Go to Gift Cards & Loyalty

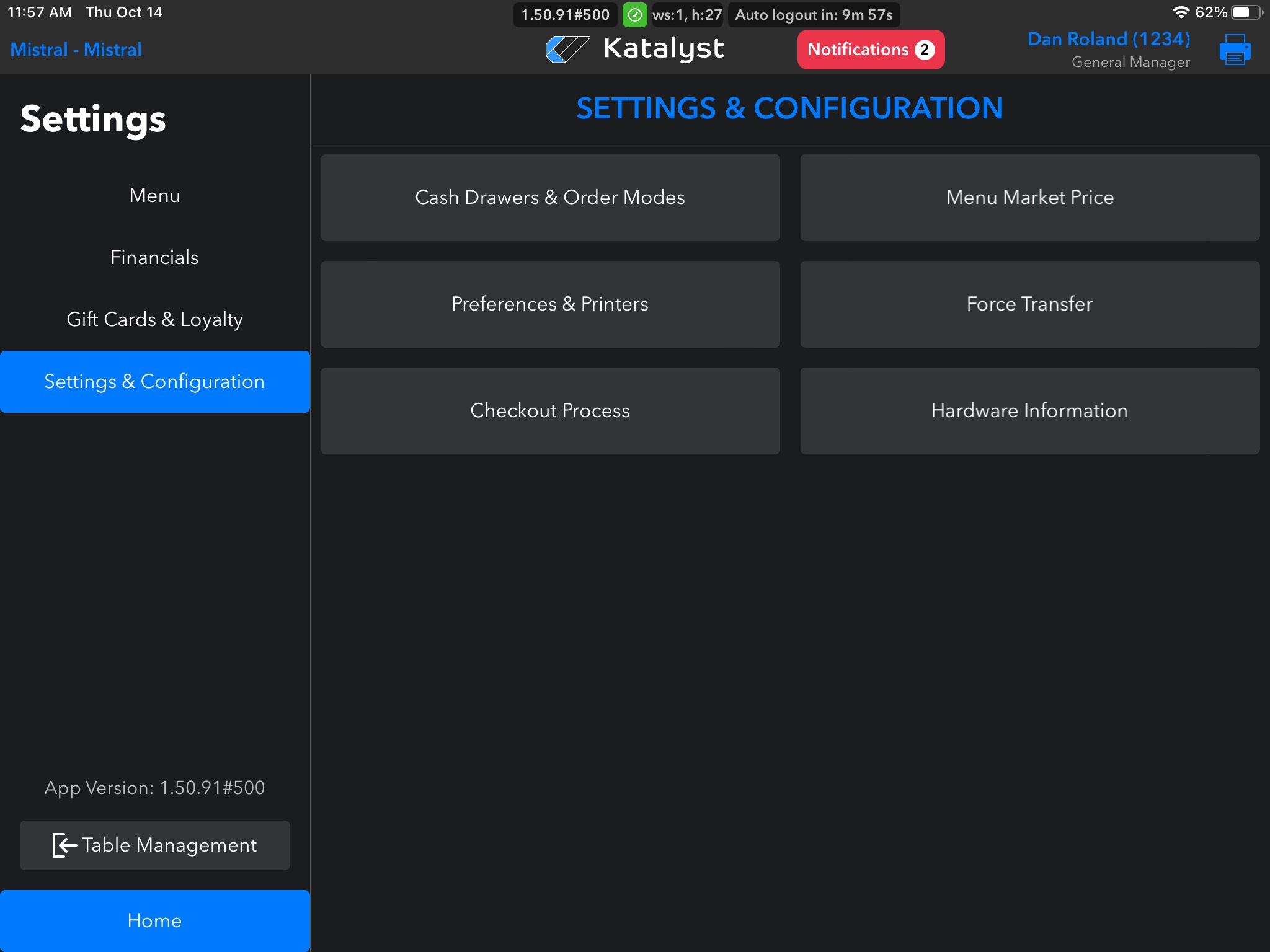154,320
